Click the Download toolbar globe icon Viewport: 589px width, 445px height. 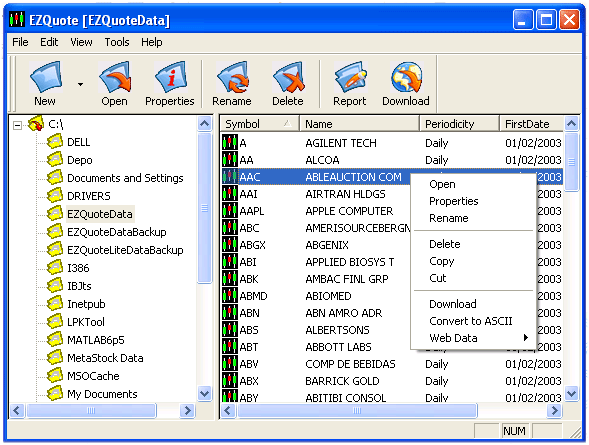point(406,77)
